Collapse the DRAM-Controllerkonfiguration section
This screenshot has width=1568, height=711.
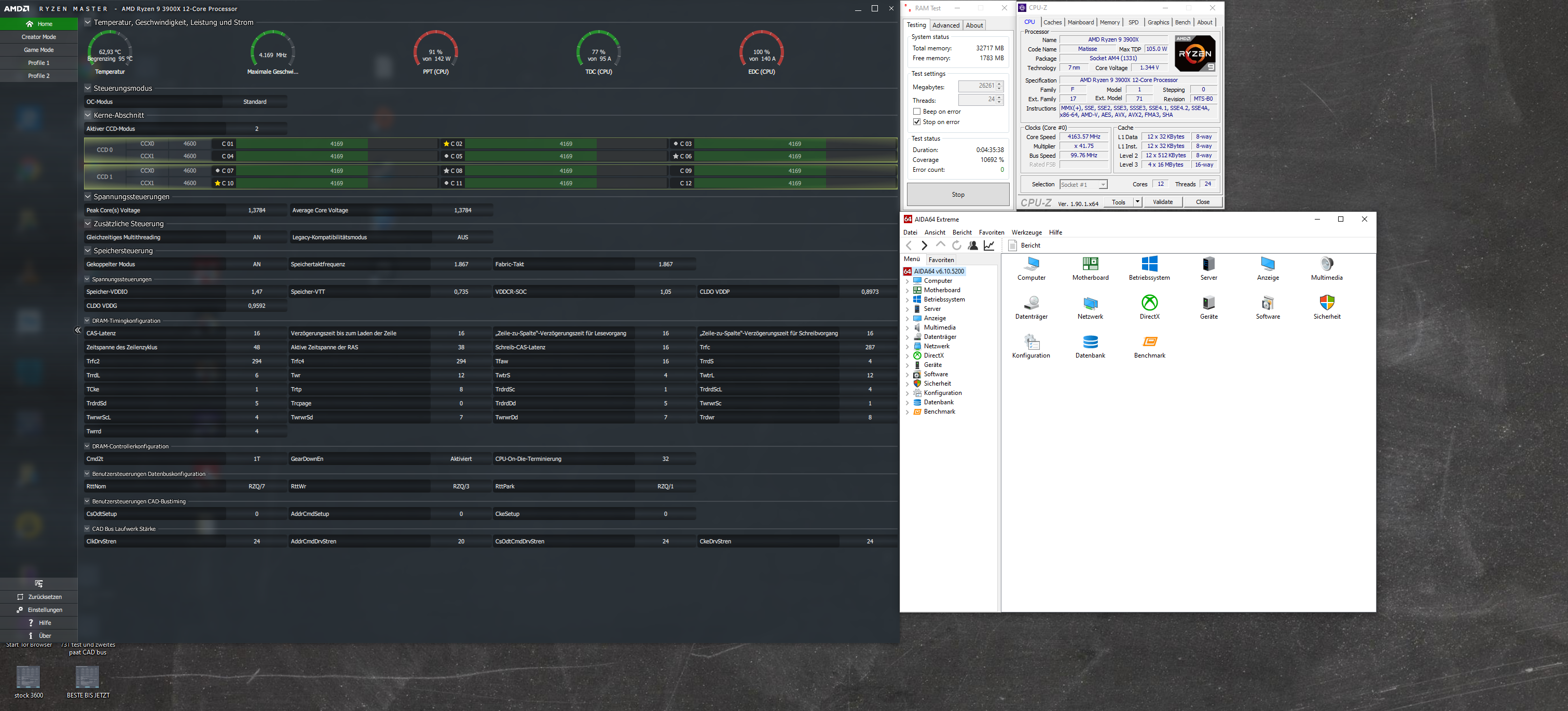[87, 446]
